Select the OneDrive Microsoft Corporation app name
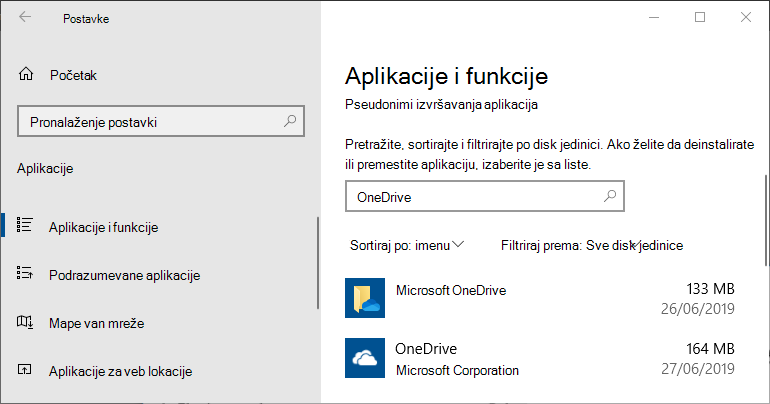This screenshot has height=404, width=770. click(426, 349)
